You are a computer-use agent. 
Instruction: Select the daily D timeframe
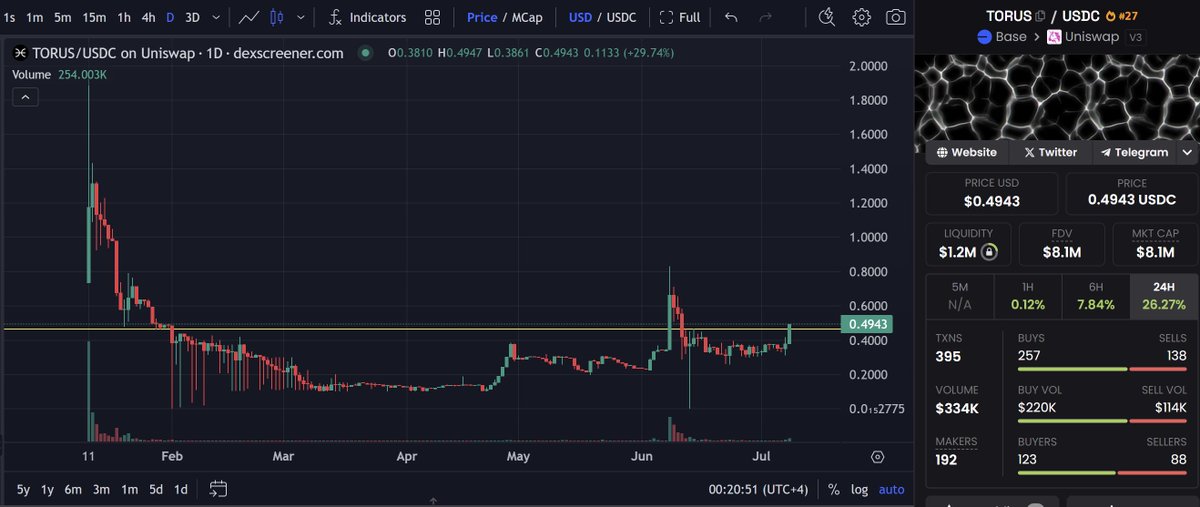[170, 17]
